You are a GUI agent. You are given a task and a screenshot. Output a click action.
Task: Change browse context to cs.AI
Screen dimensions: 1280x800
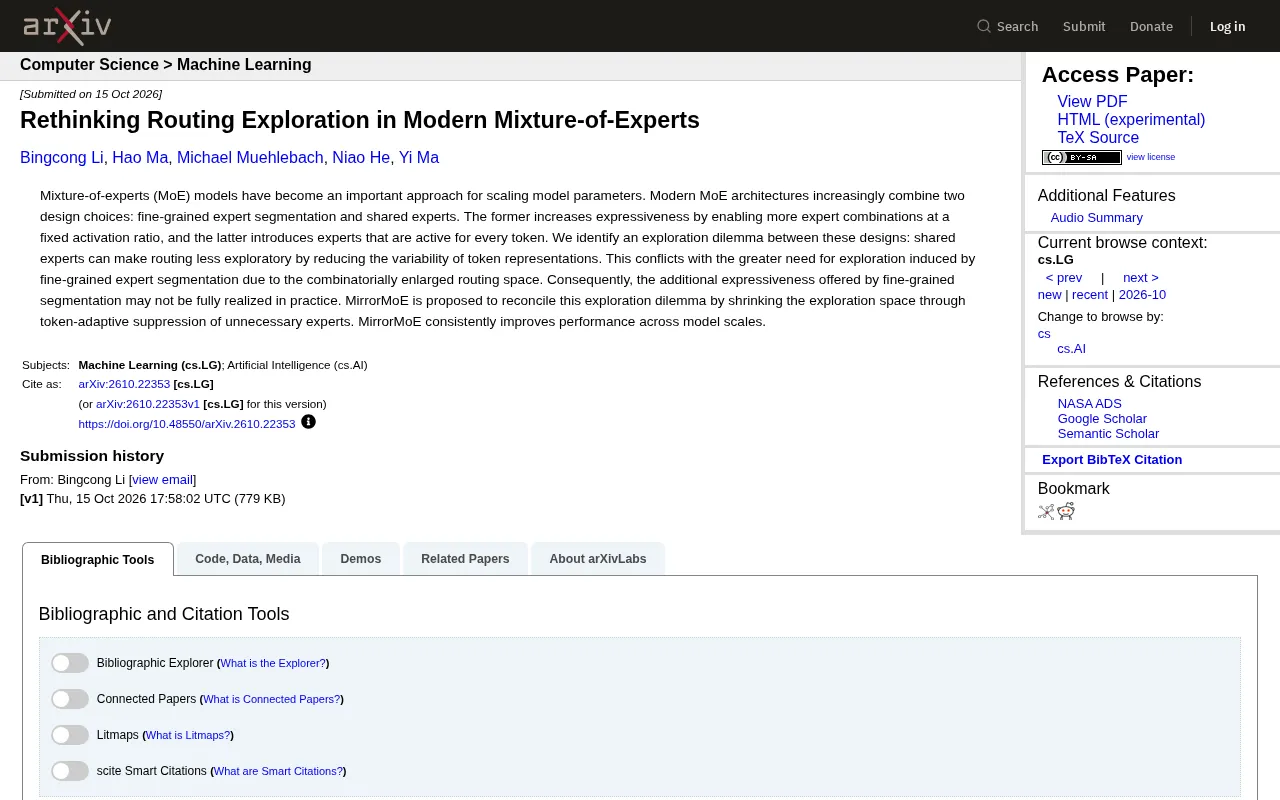point(1071,349)
